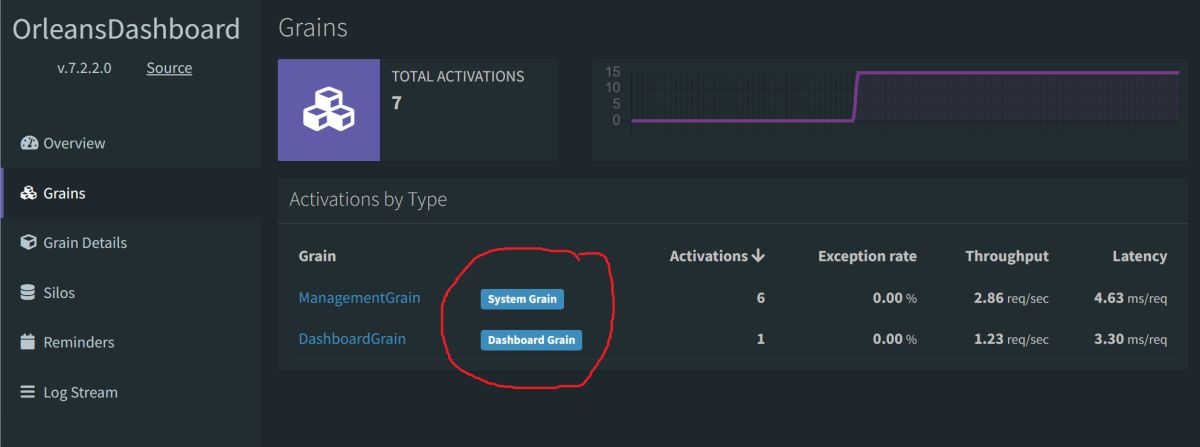
Task: Click the Grains cubes icon in sidebar
Action: (x=29, y=193)
